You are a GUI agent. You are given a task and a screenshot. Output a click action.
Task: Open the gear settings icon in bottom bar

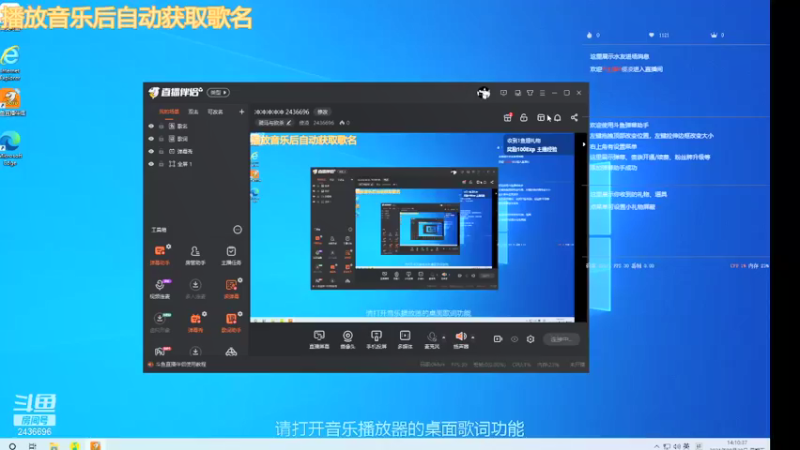(531, 339)
